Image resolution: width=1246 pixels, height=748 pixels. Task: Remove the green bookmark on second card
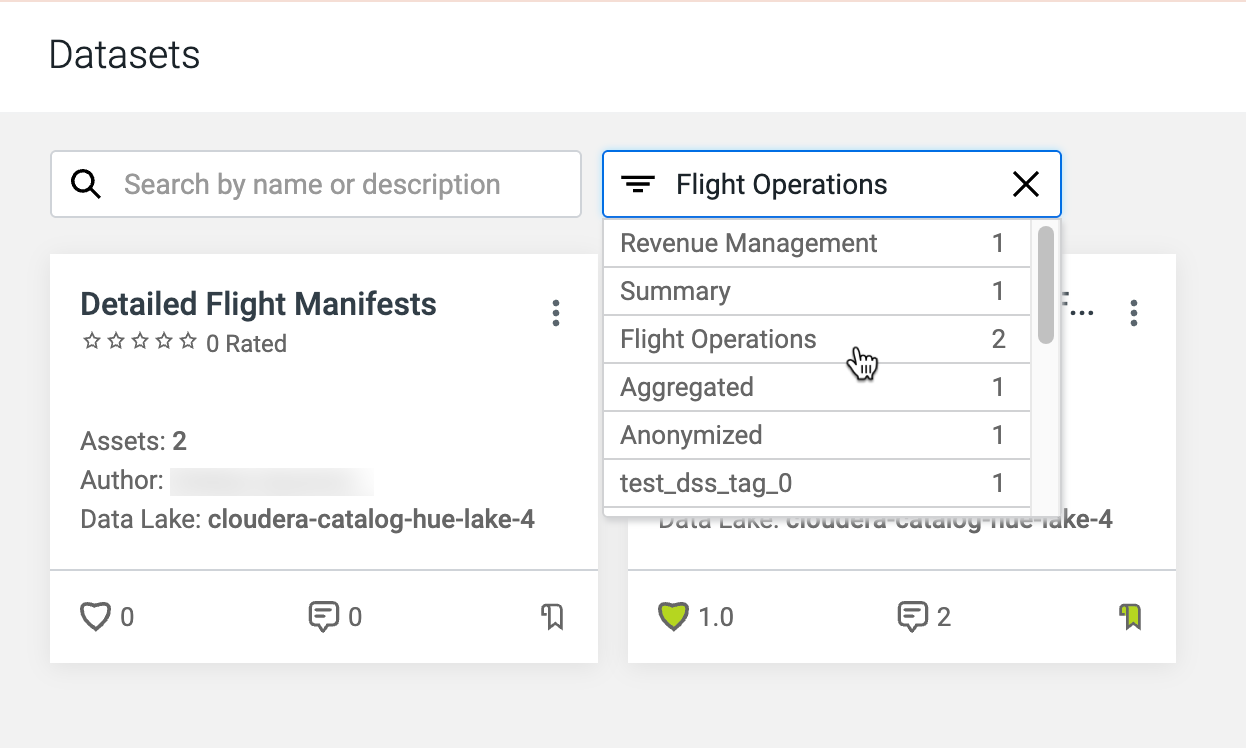(x=1130, y=617)
